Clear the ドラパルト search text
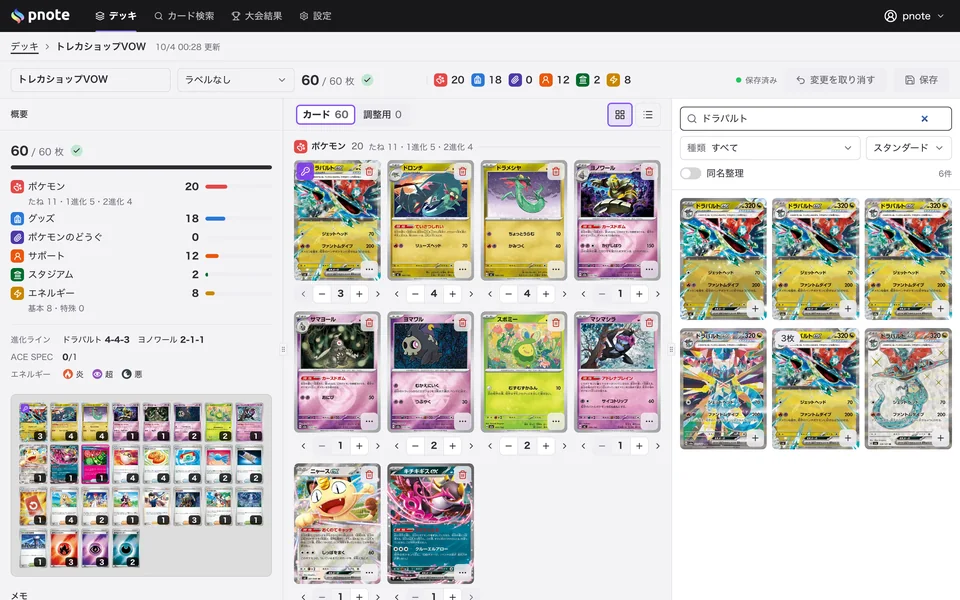Screen dimensions: 960x600 [x=924, y=119]
